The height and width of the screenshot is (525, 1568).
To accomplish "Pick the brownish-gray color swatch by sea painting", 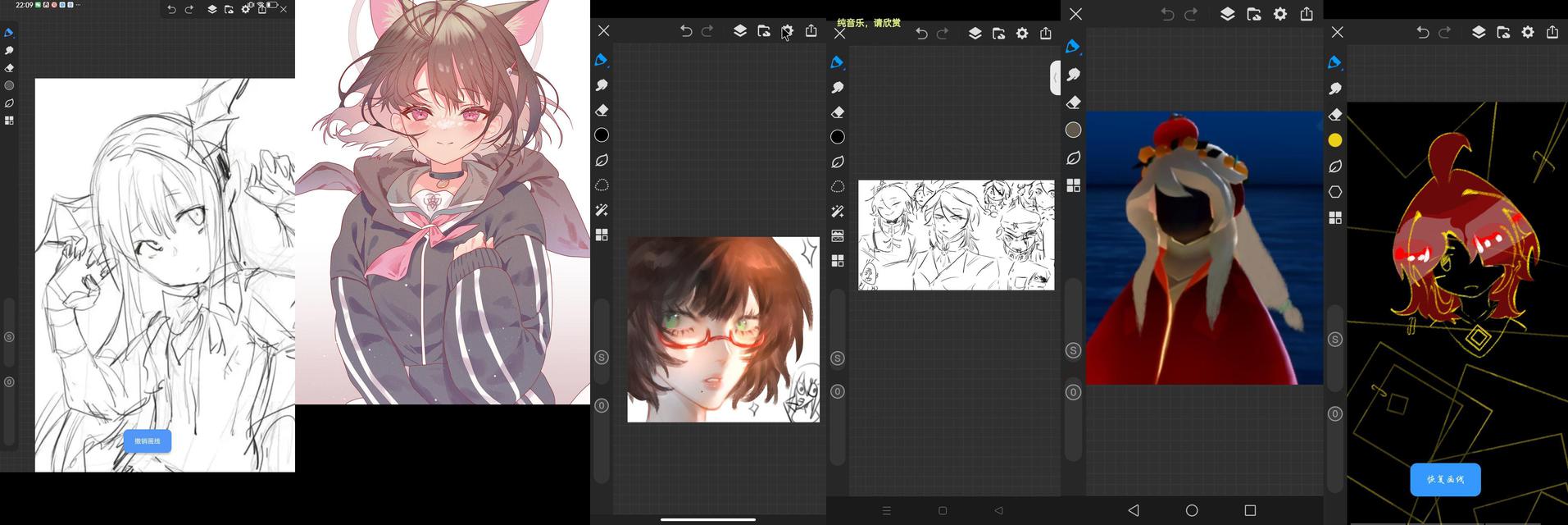I will tap(1073, 130).
